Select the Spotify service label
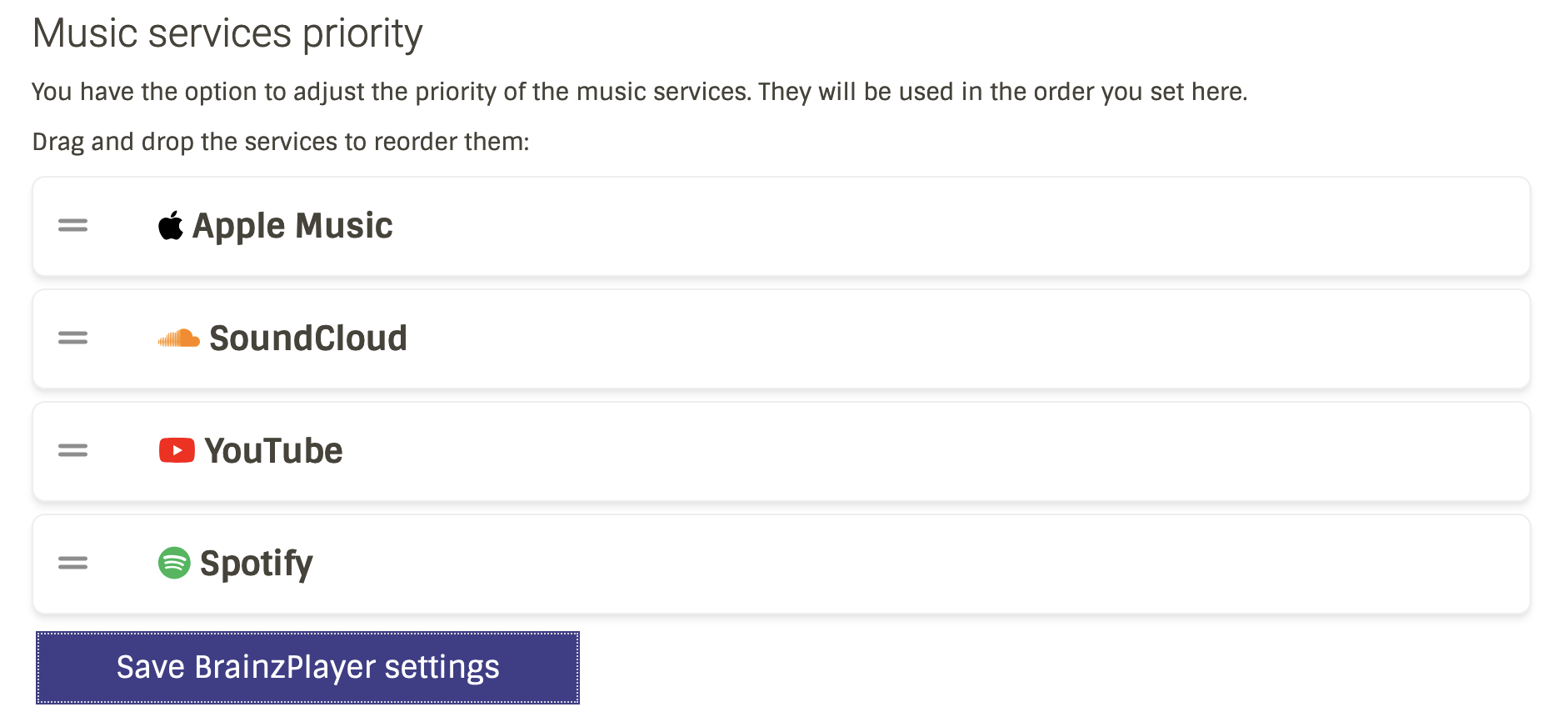1568x722 pixels. (257, 564)
